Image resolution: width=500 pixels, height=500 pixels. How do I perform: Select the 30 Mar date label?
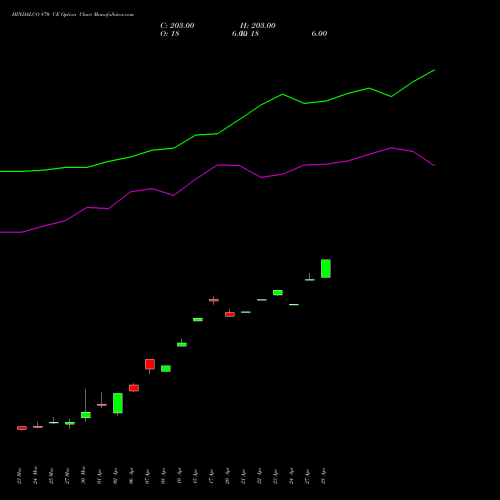click(x=84, y=476)
